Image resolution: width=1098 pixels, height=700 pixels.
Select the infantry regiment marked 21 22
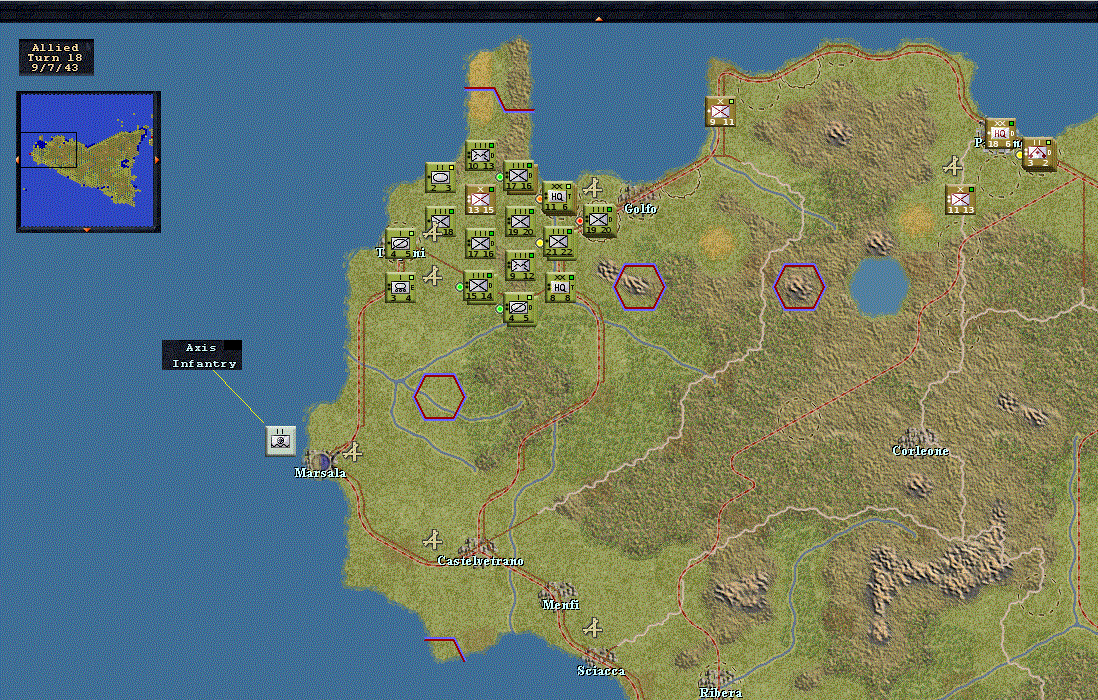tap(560, 242)
